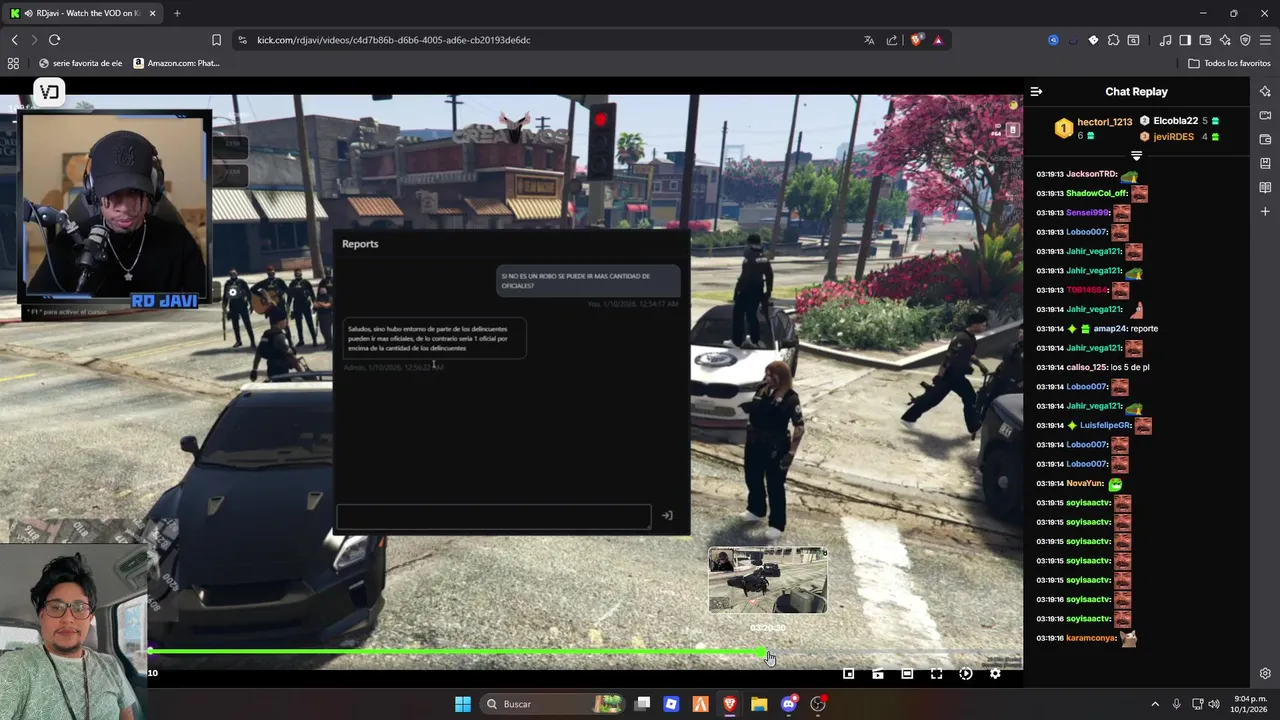Click the address bar URL
The width and height of the screenshot is (1280, 720).
[393, 40]
